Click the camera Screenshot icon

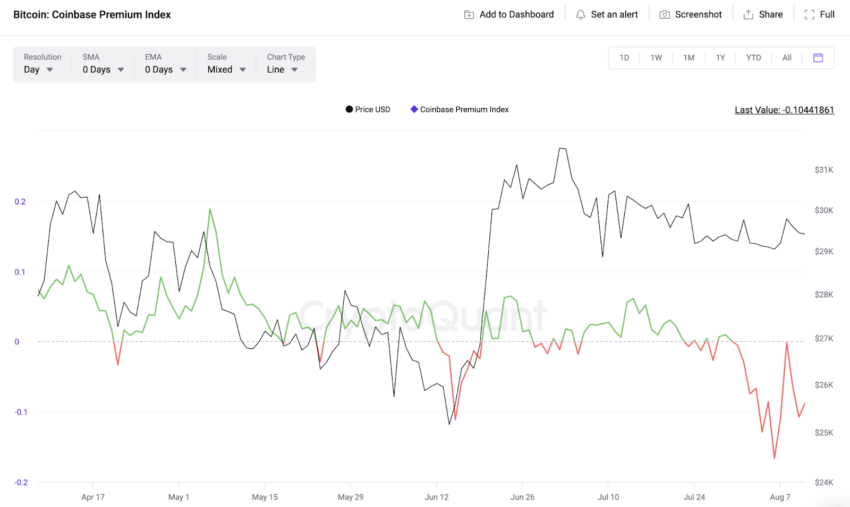click(x=665, y=15)
